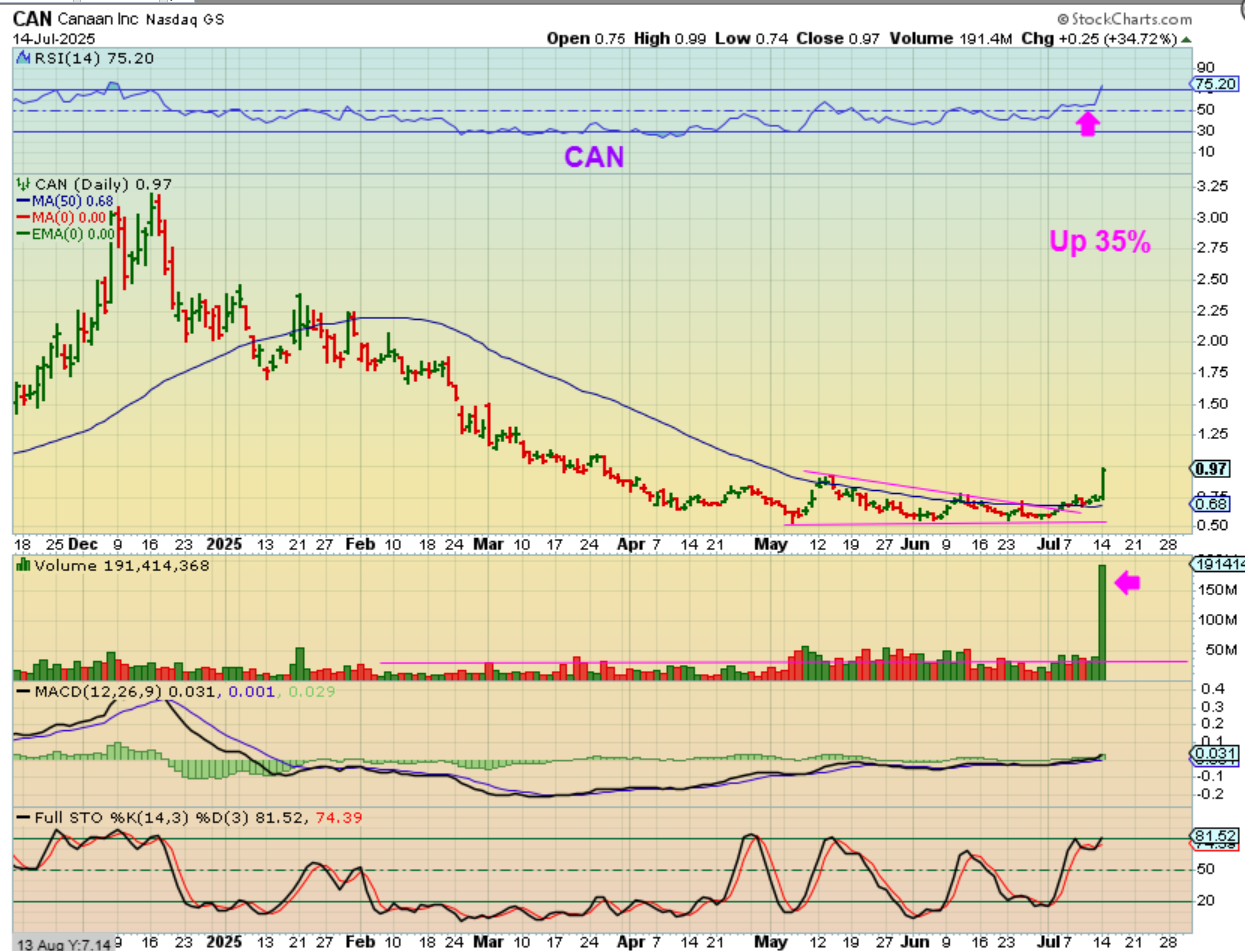This screenshot has height=951, width=1245.
Task: Click the CAN ticker symbol in the chart header
Action: pyautogui.click(x=30, y=19)
